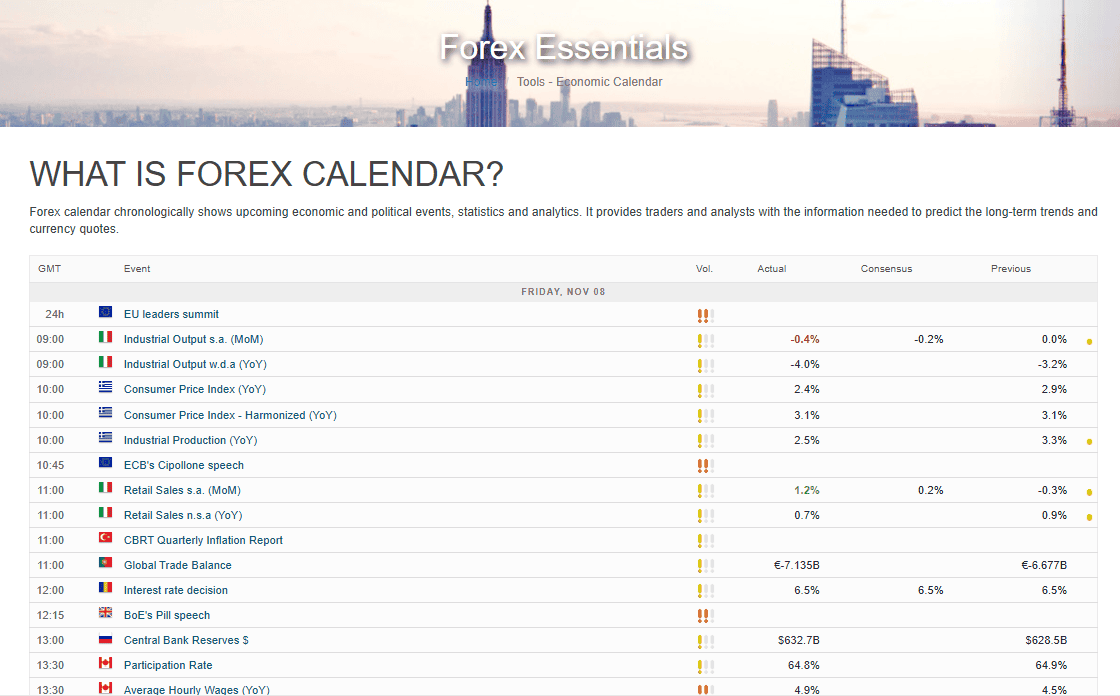Click the Russia flag next to Central Bank Reserves $
The width and height of the screenshot is (1120, 696).
[105, 640]
